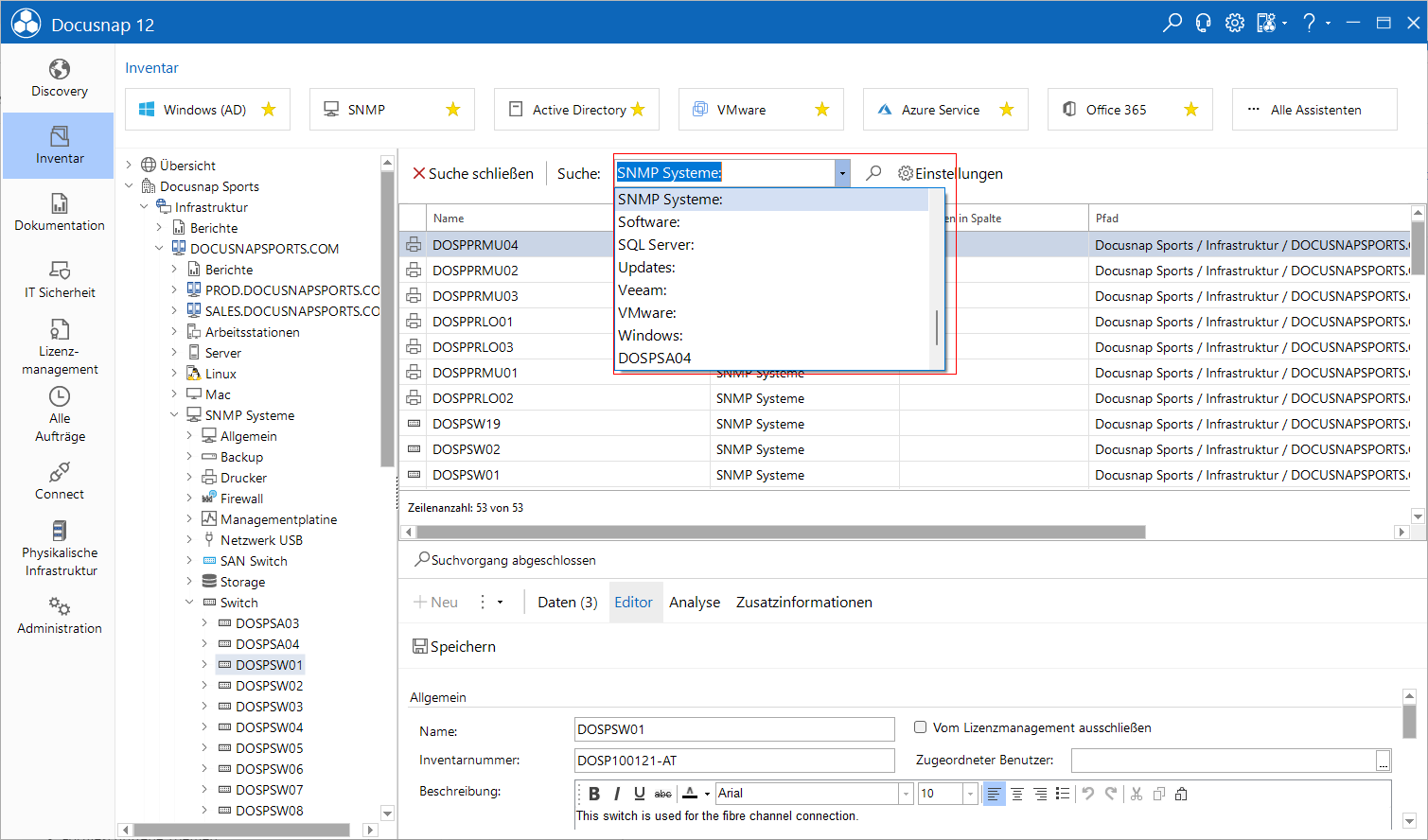1428x840 pixels.
Task: Click Suche schließen to close search
Action: [x=473, y=173]
